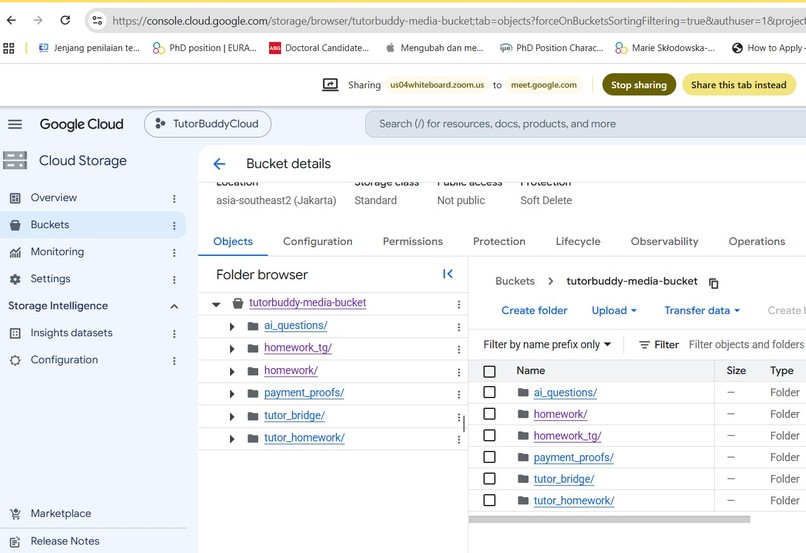Click the Filter objects and folders field
This screenshot has height=553, width=806.
point(746,344)
